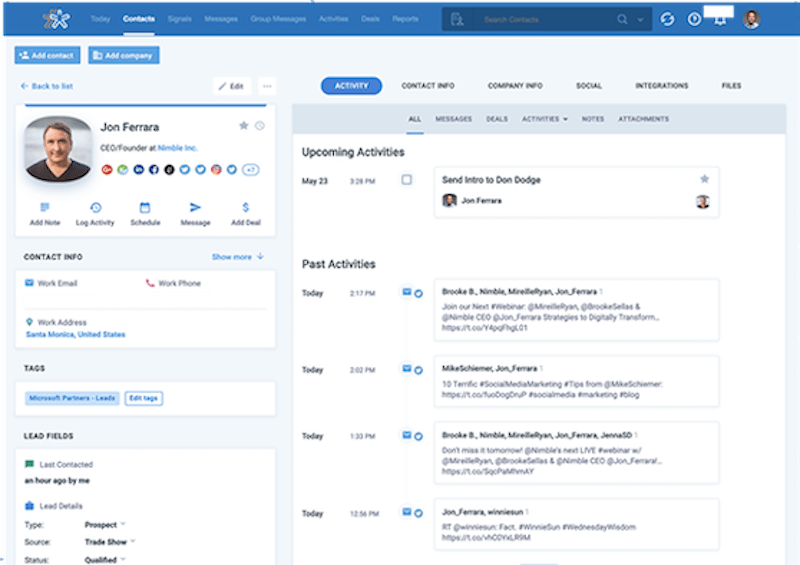Click the mail icon on 2:02 PM activity

(407, 368)
